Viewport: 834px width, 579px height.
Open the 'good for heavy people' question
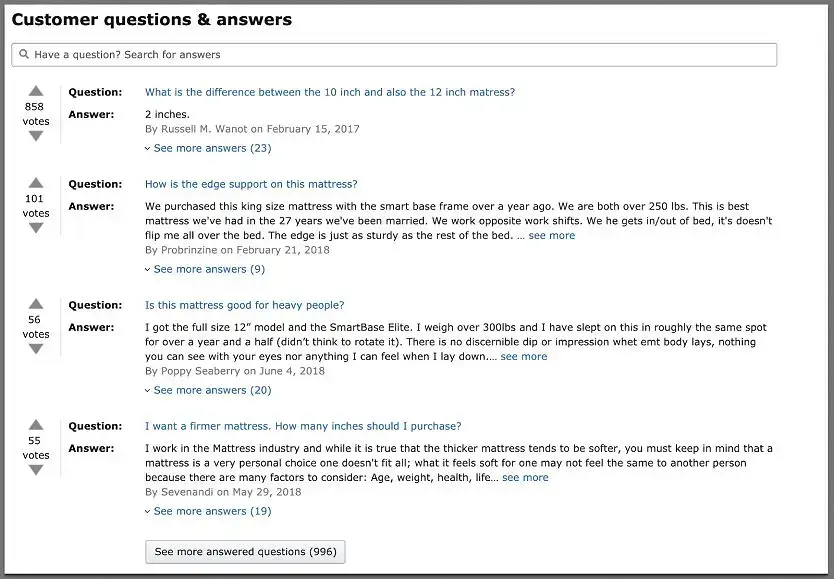[x=244, y=305]
